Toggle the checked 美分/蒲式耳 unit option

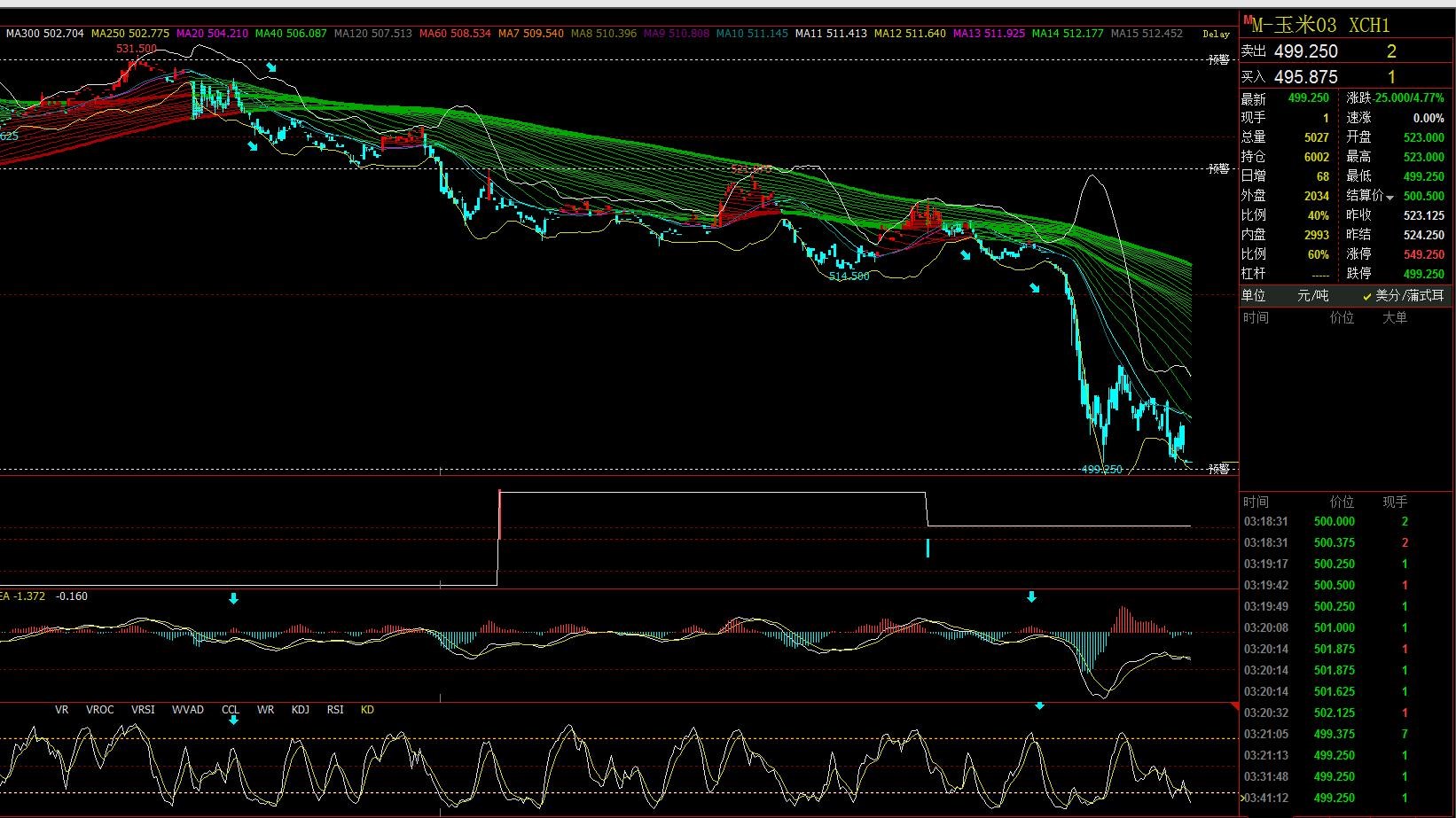1403,296
